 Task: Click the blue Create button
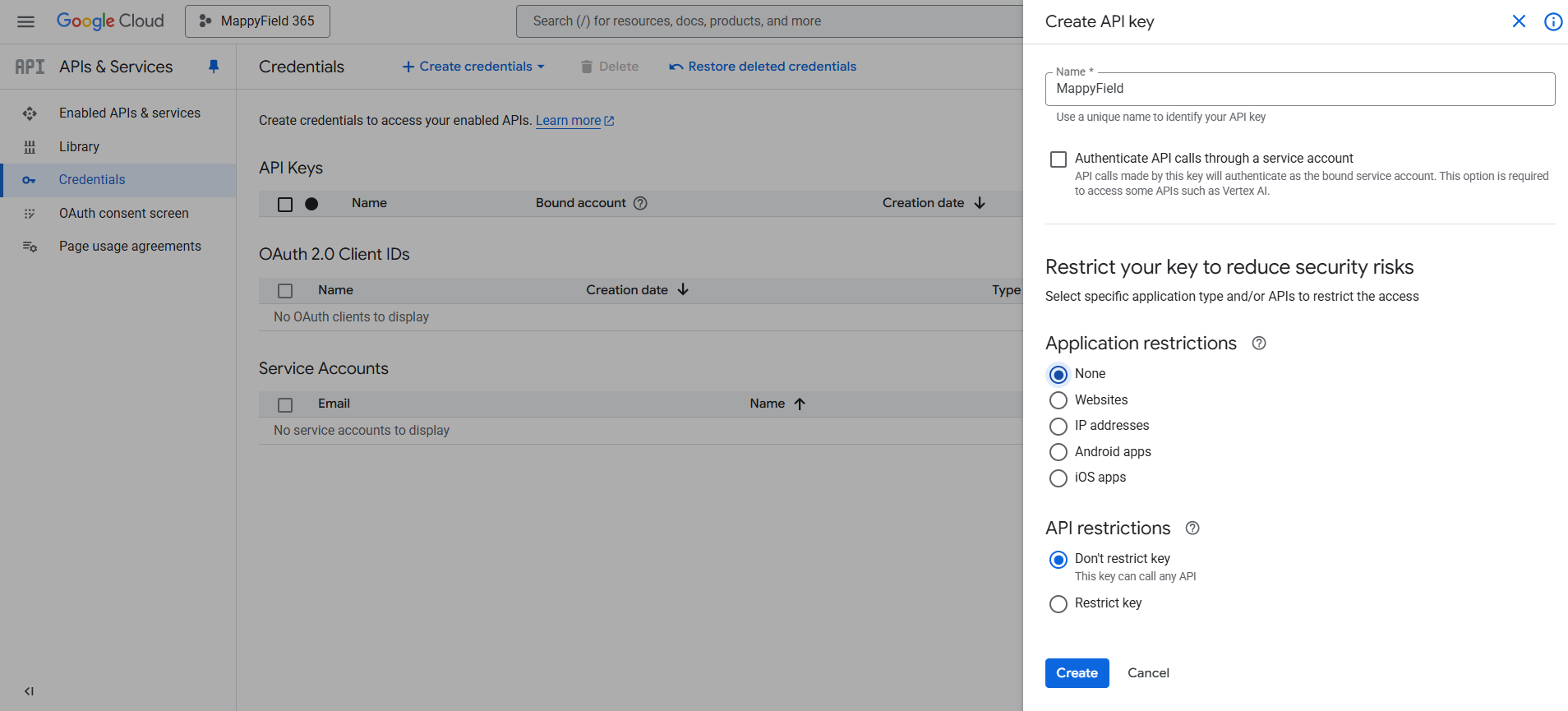tap(1077, 673)
